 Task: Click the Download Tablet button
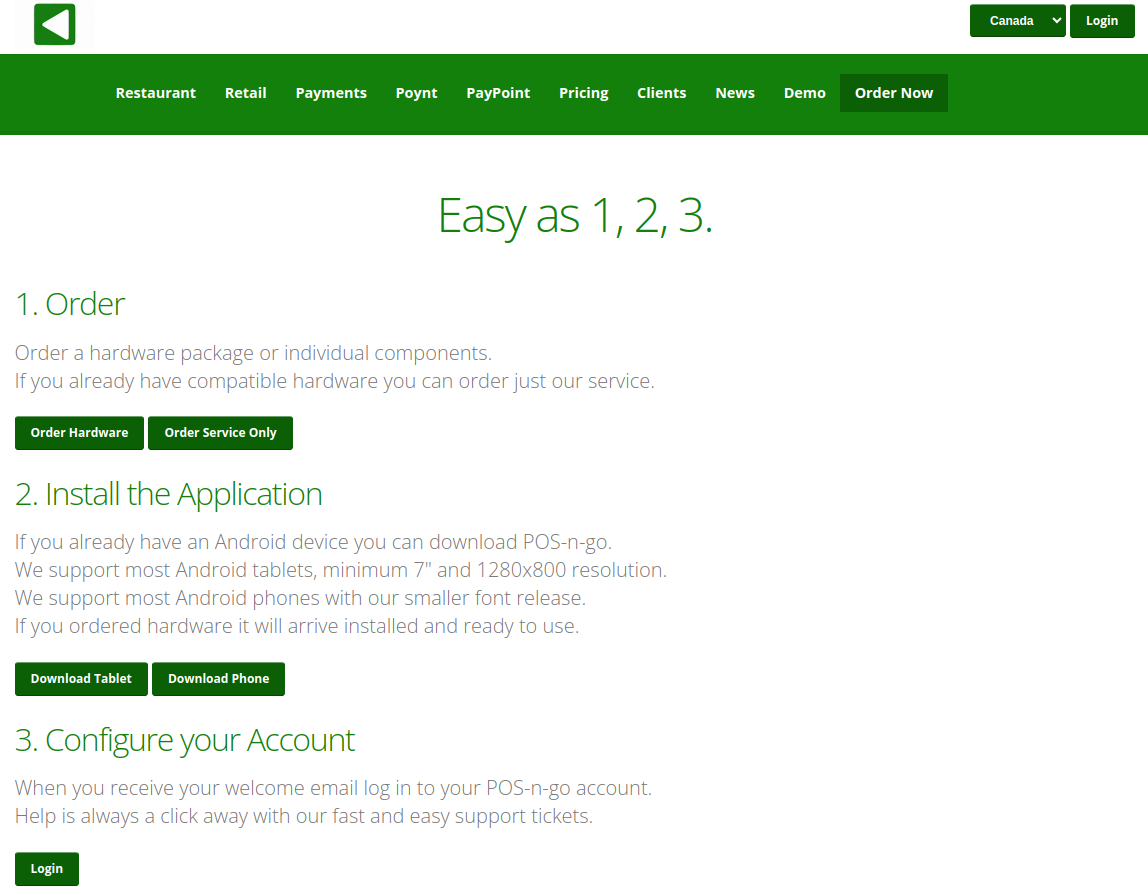[x=81, y=679]
